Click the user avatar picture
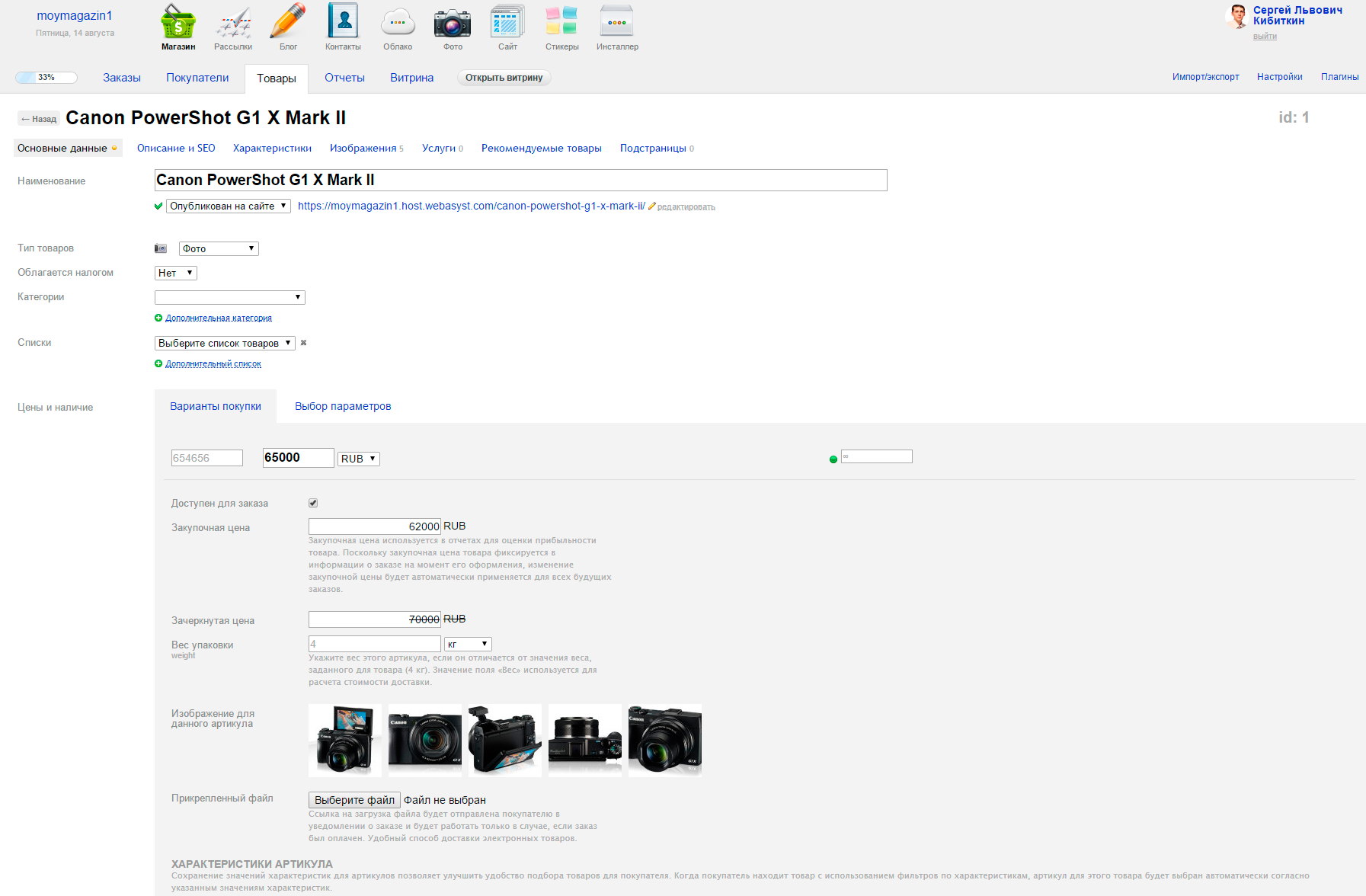The width and height of the screenshot is (1366, 896). tap(1236, 17)
